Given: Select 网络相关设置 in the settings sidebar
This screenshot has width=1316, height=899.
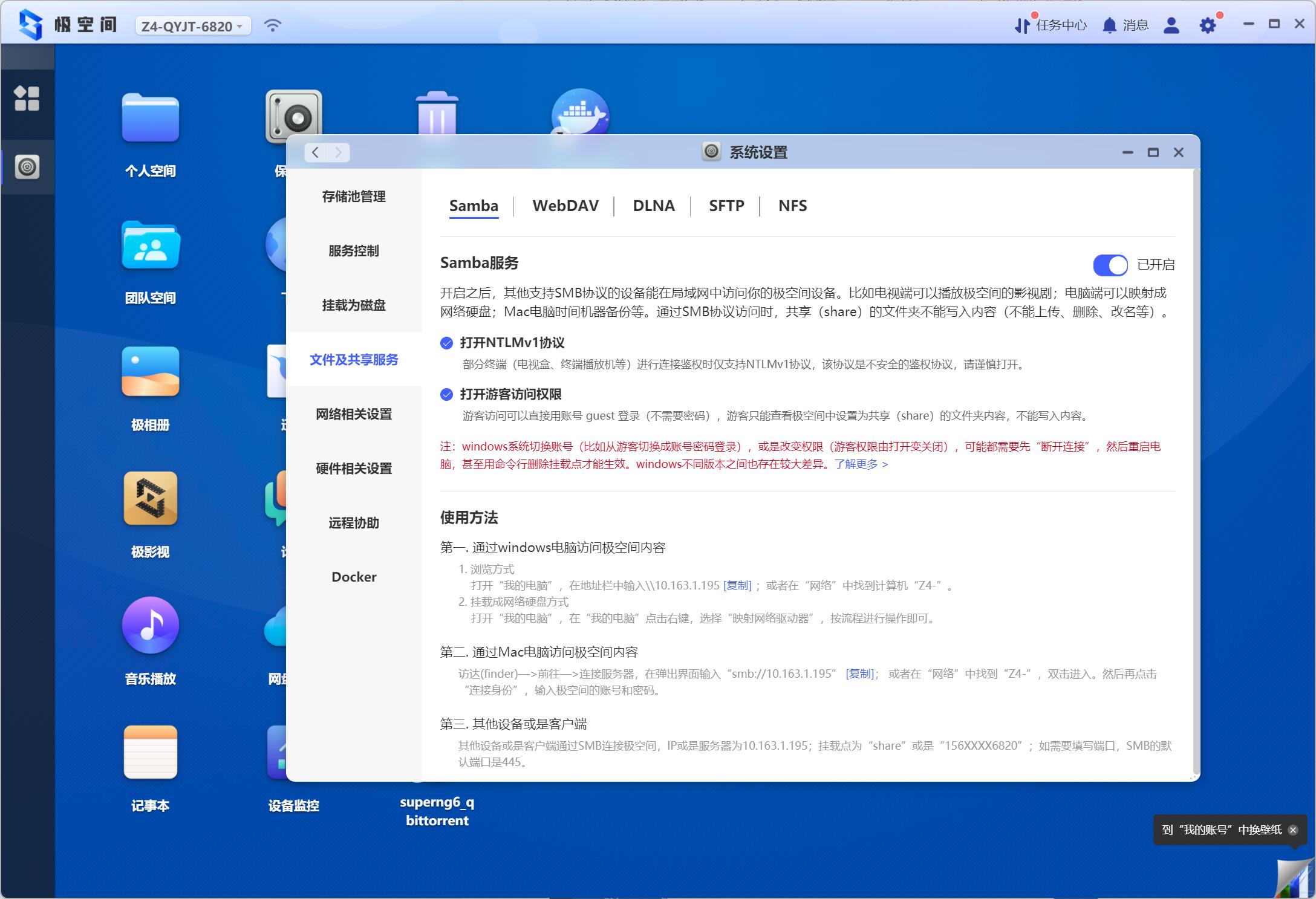Looking at the screenshot, I should 353,414.
